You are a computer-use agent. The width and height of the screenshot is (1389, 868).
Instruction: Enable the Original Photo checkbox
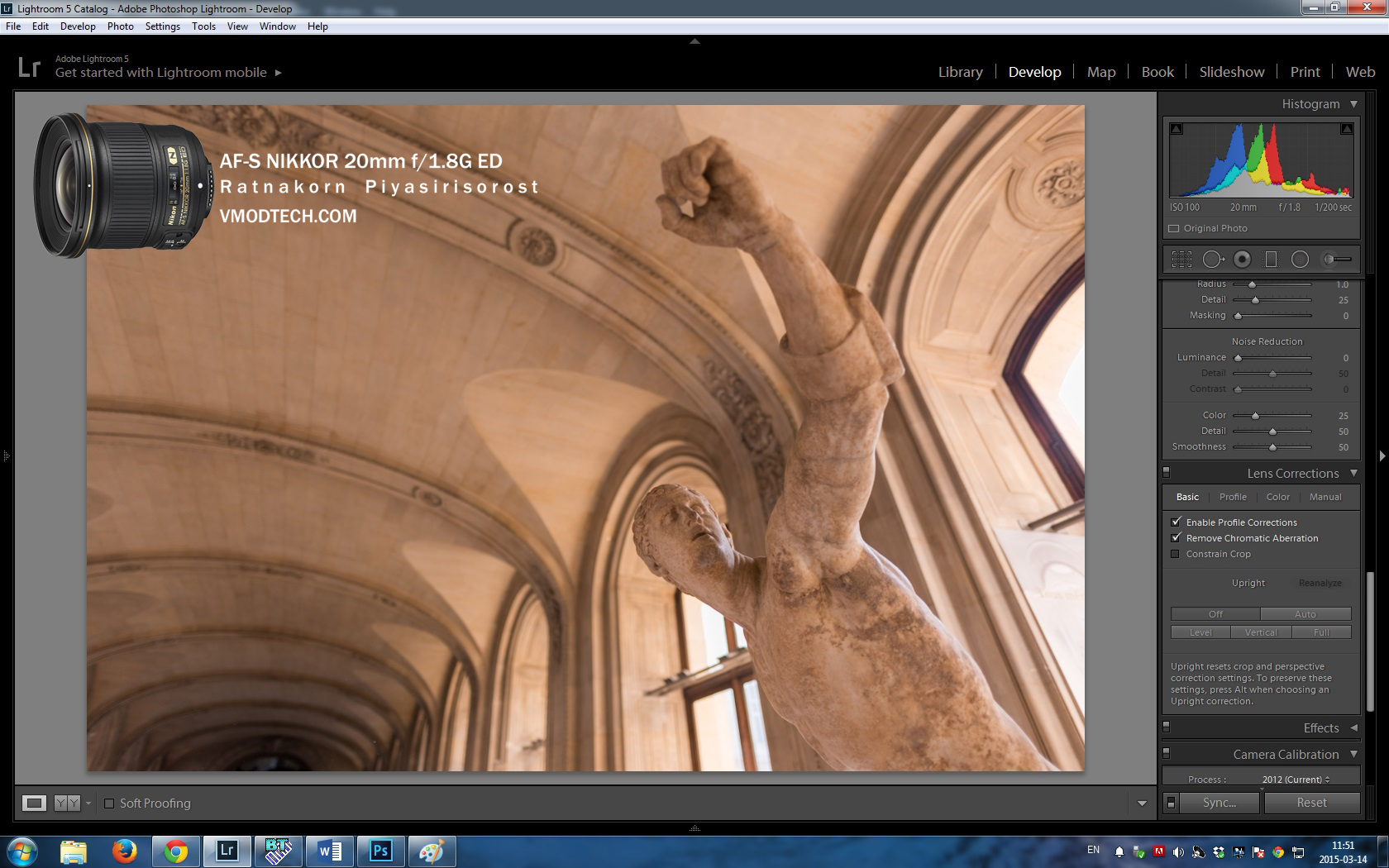tap(1174, 228)
